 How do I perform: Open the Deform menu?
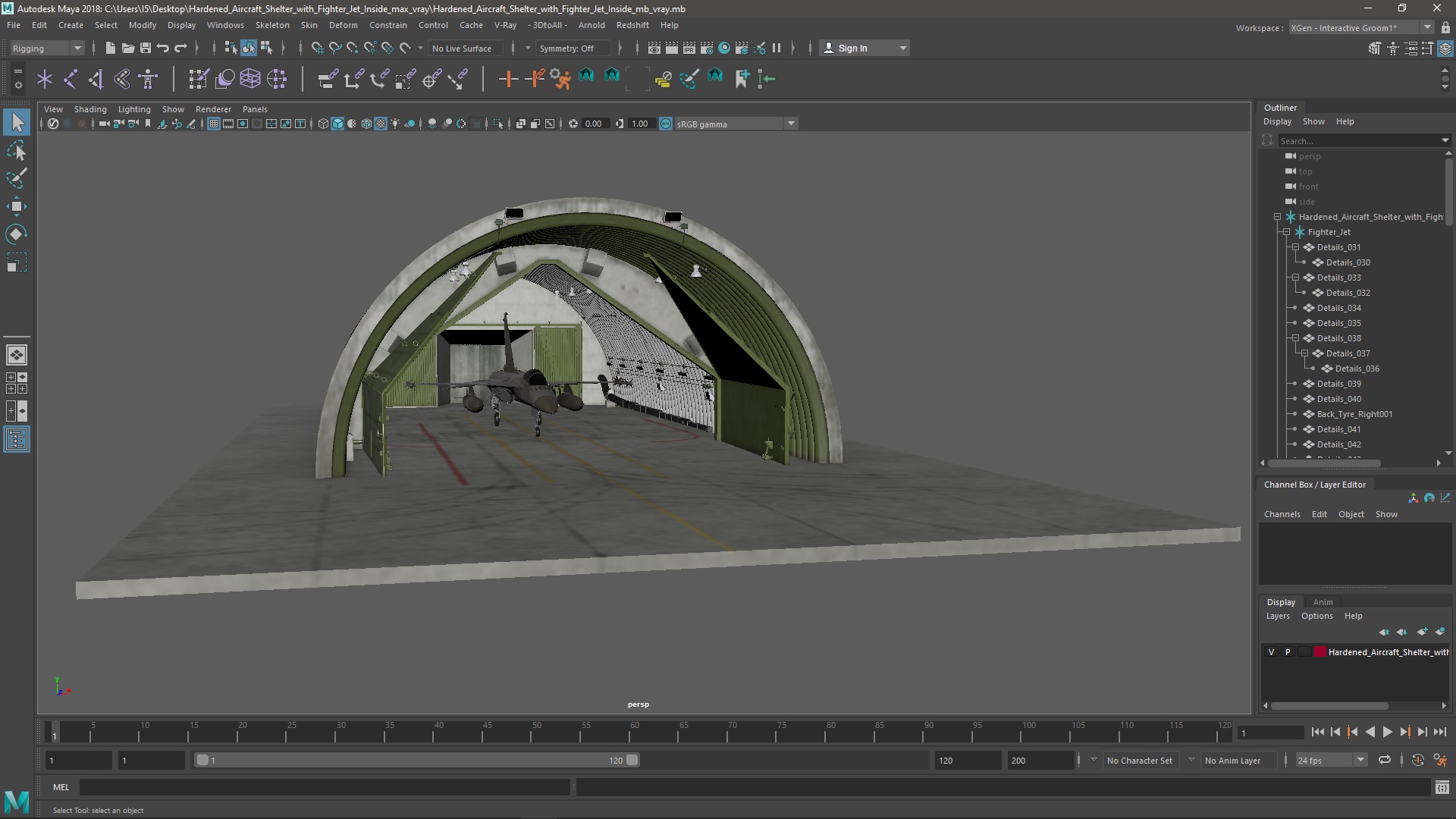(x=343, y=25)
